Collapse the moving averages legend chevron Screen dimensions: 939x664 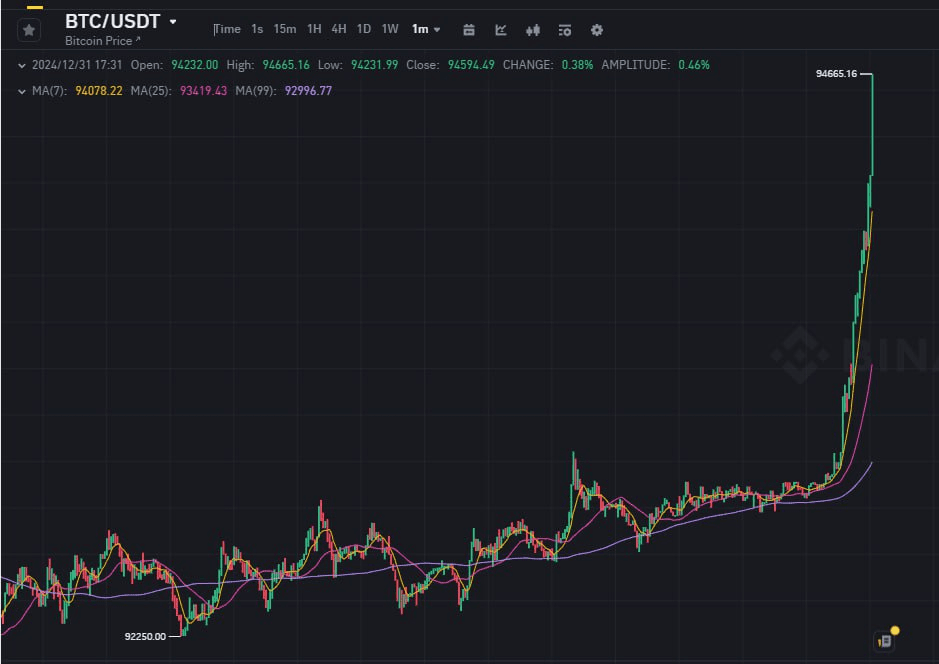[x=20, y=89]
